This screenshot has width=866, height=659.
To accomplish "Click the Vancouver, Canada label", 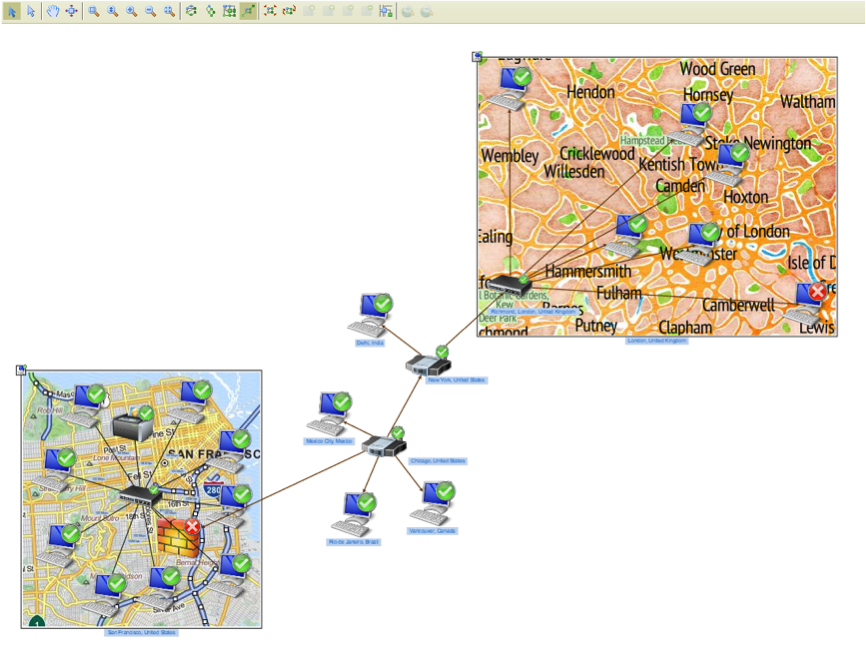I will tap(432, 531).
